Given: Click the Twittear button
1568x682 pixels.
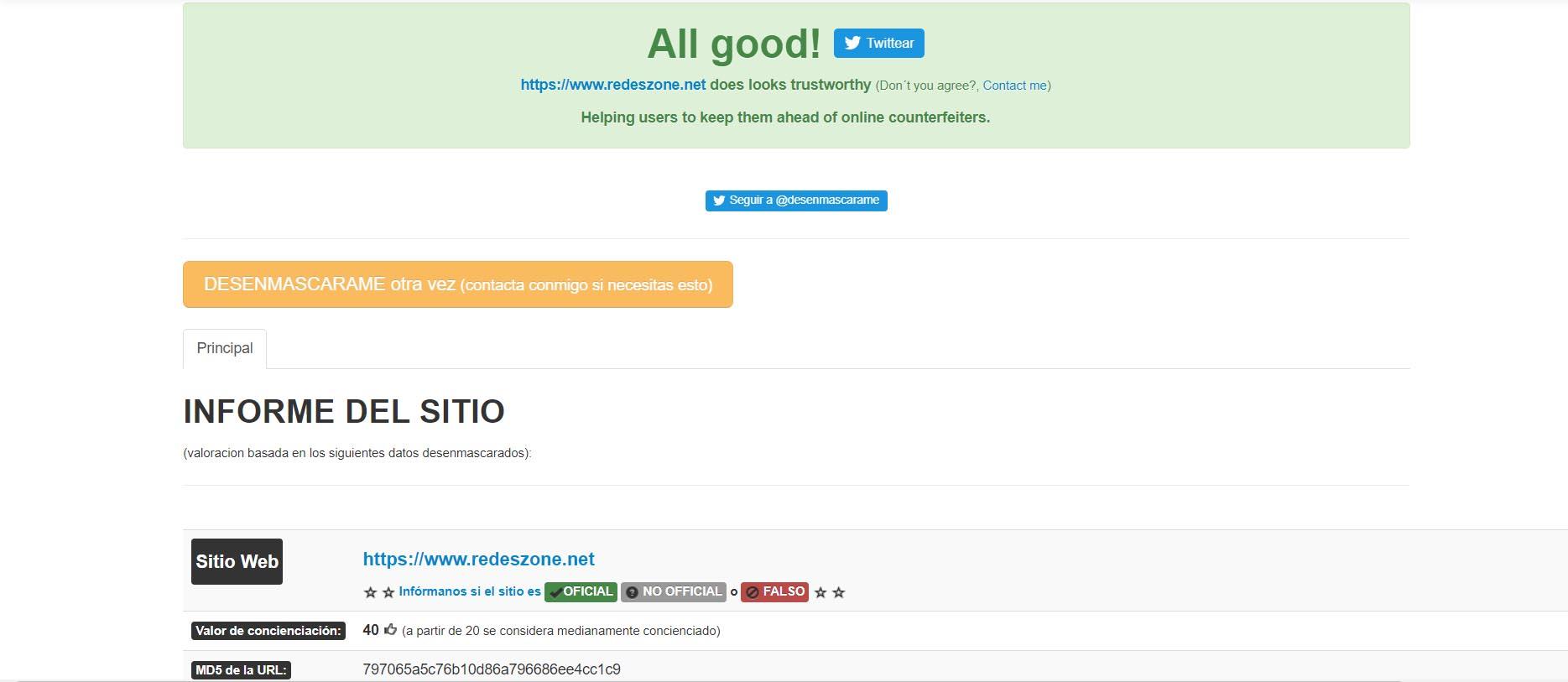Looking at the screenshot, I should pos(878,43).
